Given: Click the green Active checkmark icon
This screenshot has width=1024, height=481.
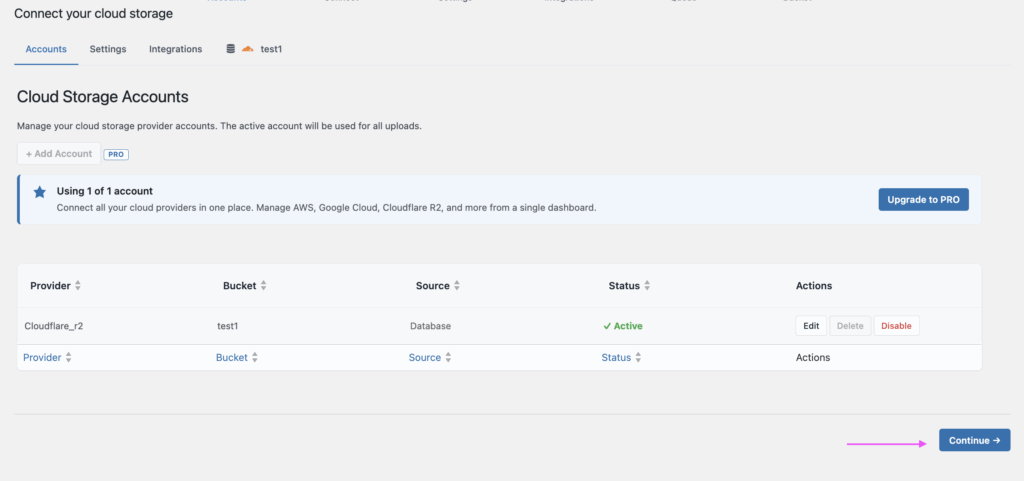Looking at the screenshot, I should 607,326.
